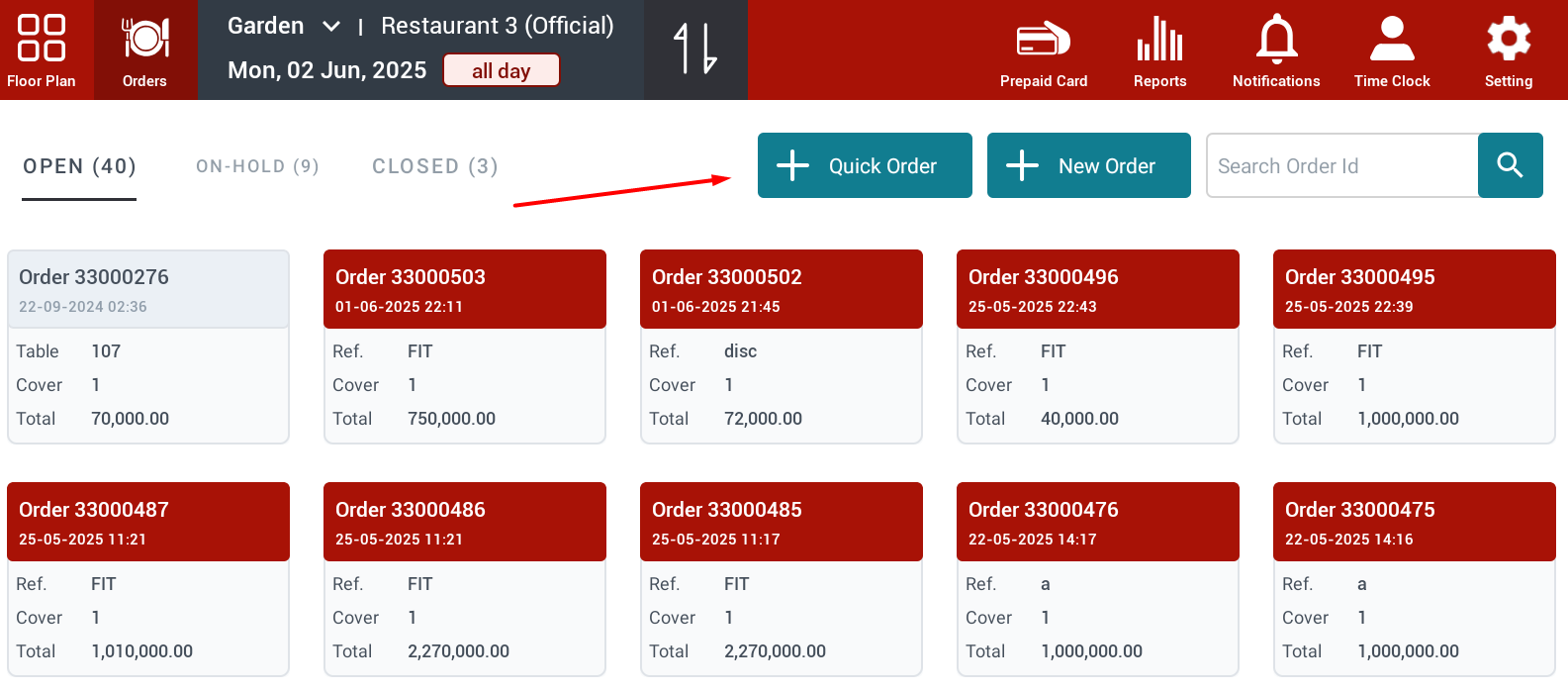Switch to the ON-HOLD (9) tab
Screen dimensions: 1568x692
click(x=257, y=166)
